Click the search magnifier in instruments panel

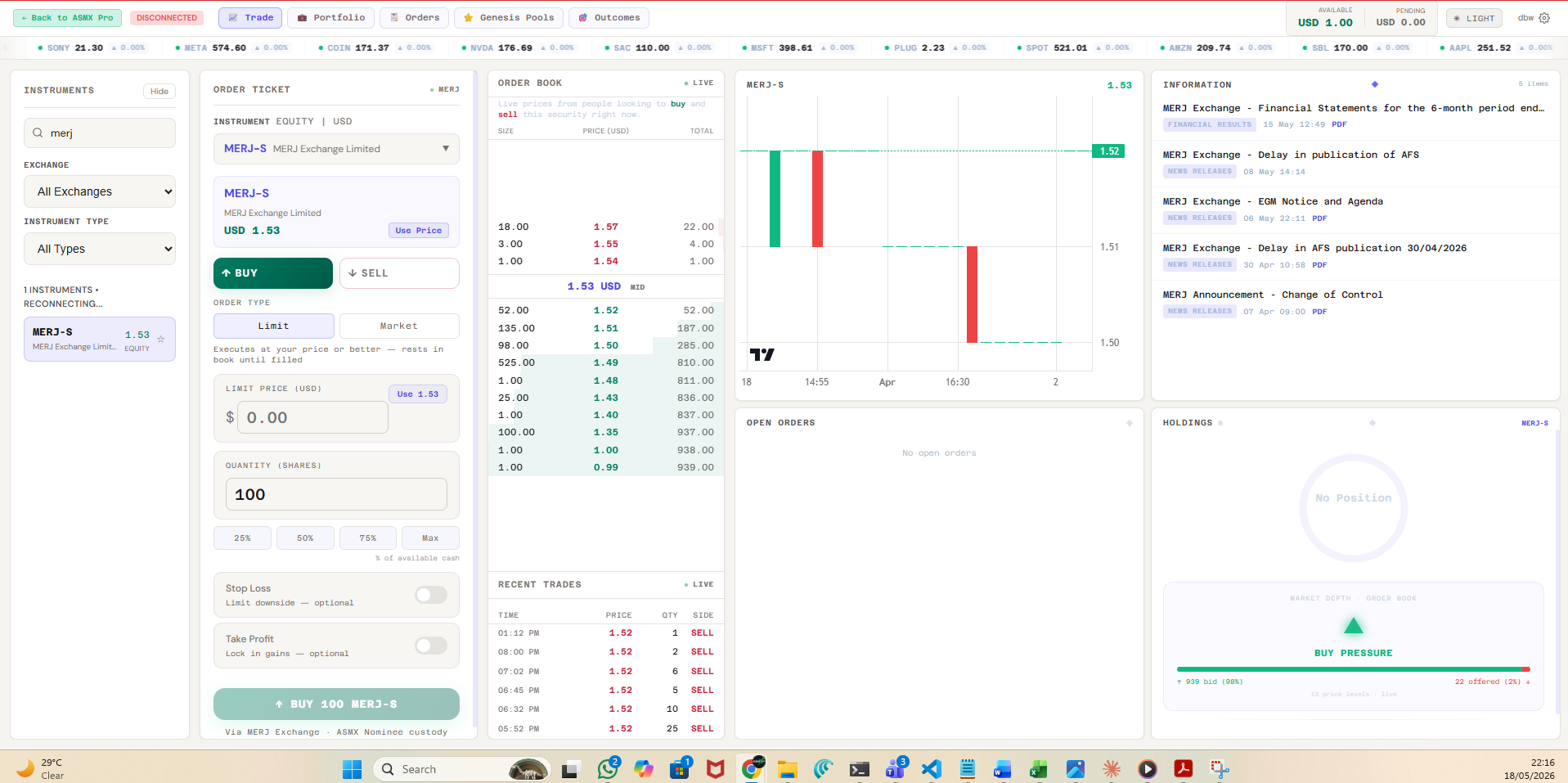click(38, 133)
